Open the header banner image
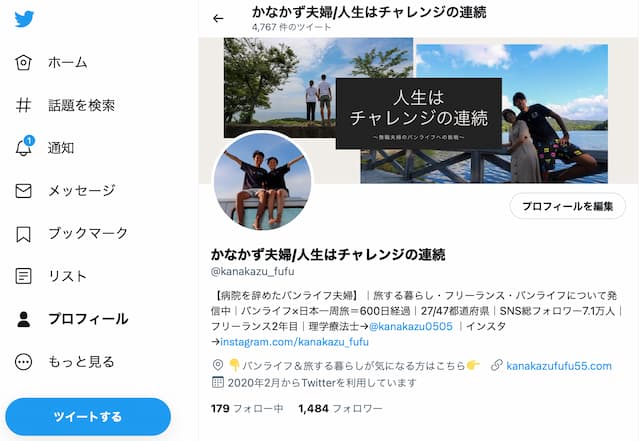 point(418,110)
